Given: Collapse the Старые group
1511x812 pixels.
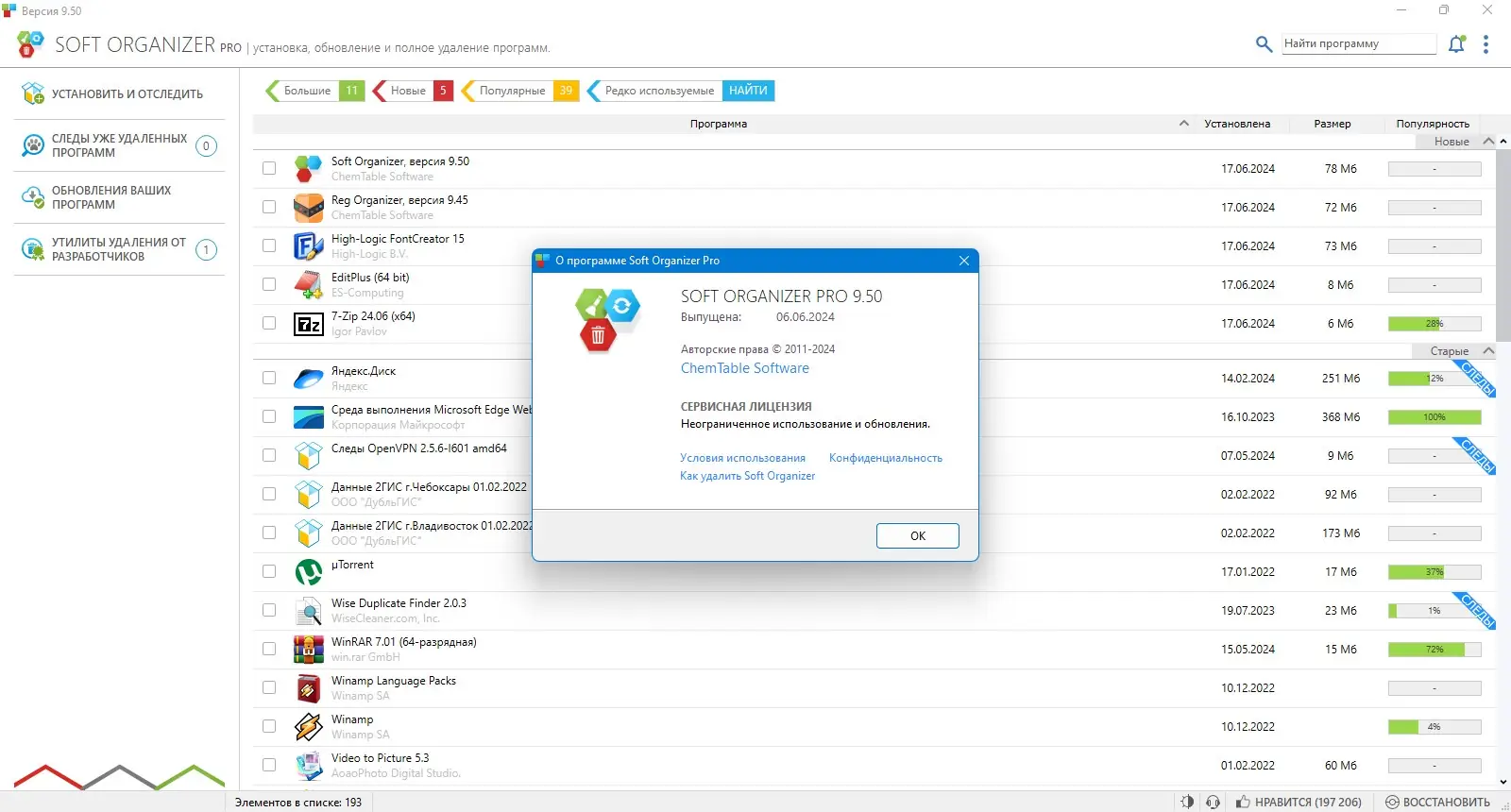Looking at the screenshot, I should coord(1488,351).
